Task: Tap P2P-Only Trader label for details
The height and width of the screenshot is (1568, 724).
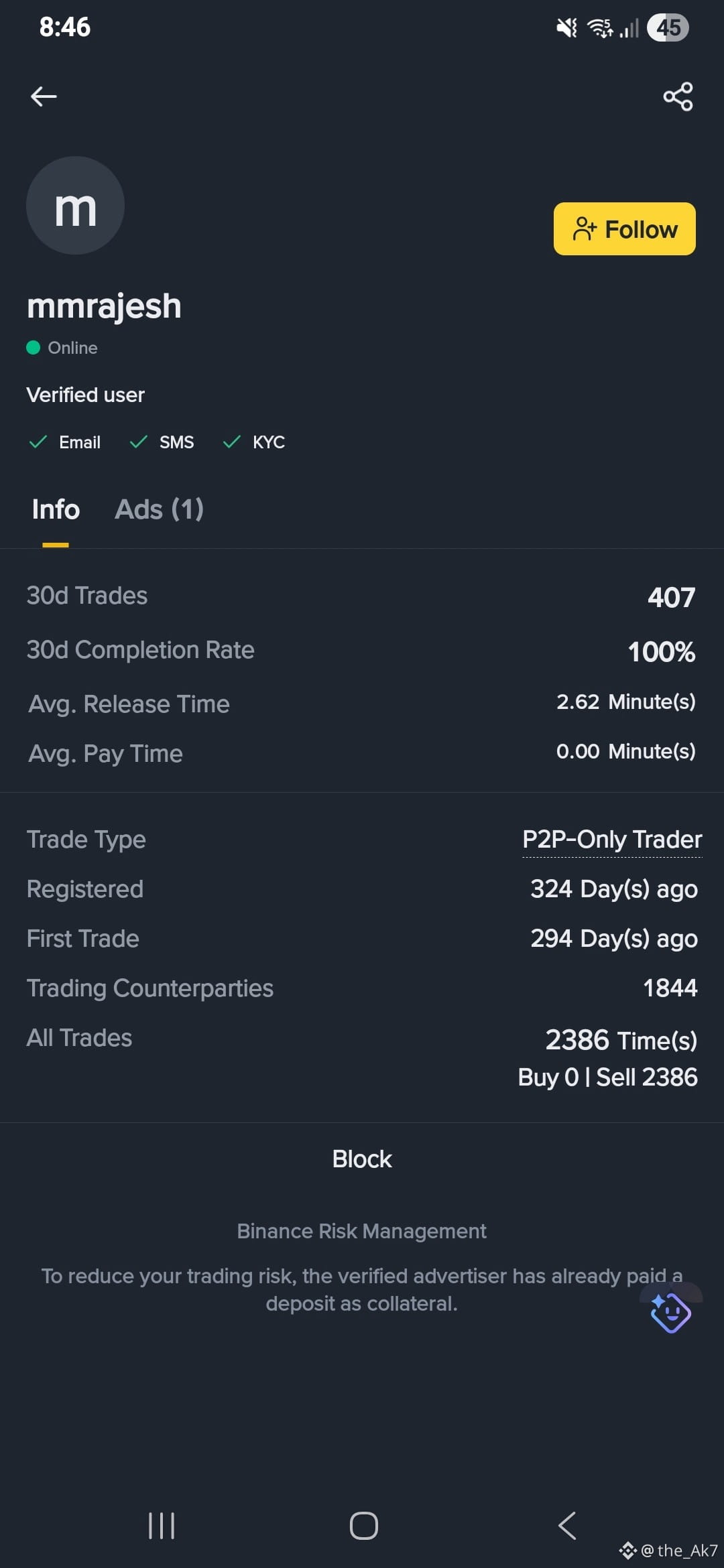Action: pyautogui.click(x=612, y=840)
